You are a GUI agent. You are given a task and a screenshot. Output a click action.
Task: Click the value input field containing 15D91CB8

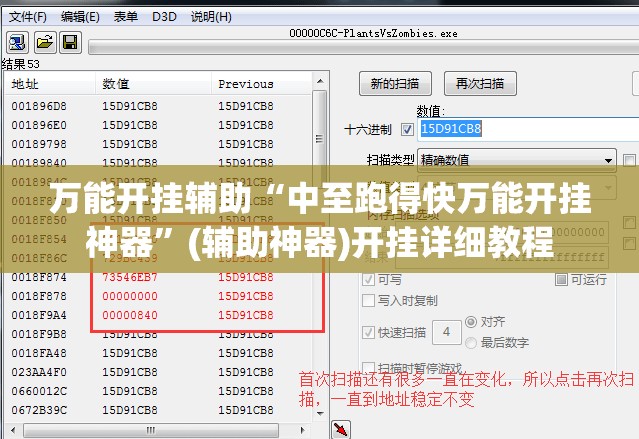tap(528, 129)
